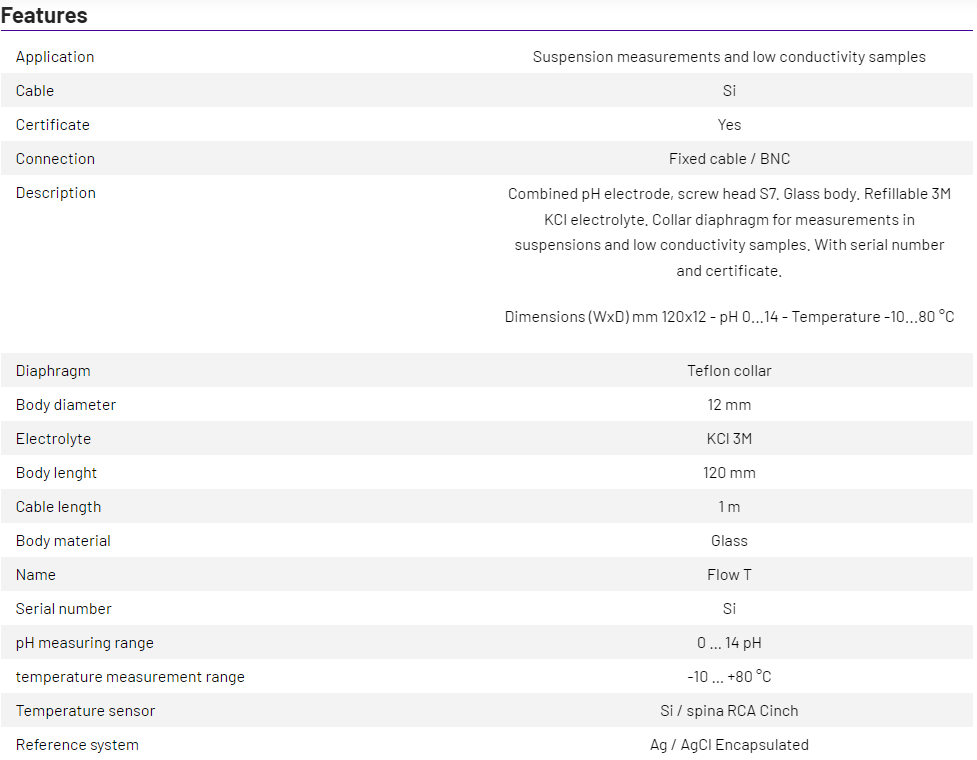Click the '120 mm' body length value
The image size is (977, 760).
[x=729, y=473]
